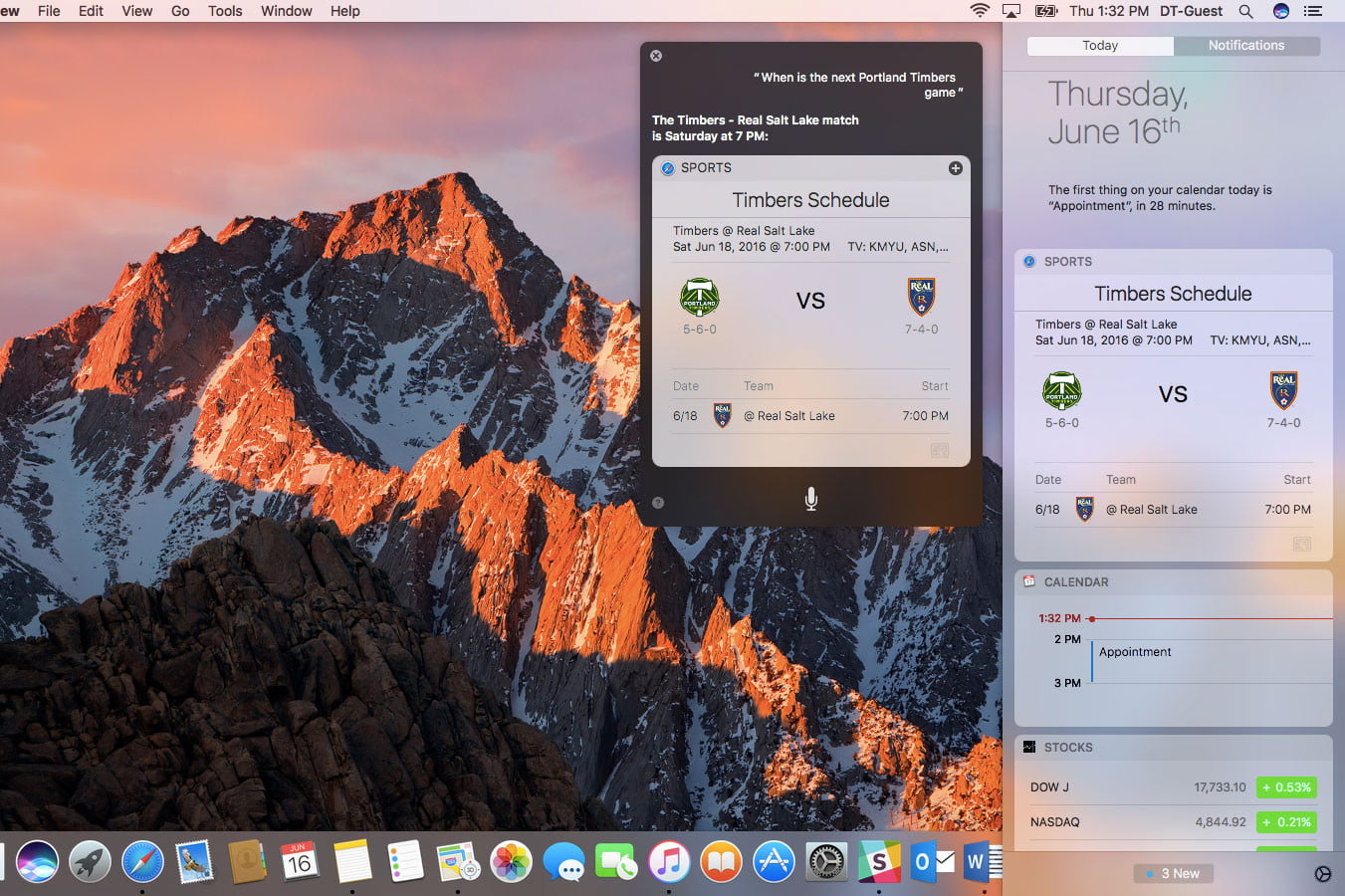Open the Wi-Fi status menu

980,11
